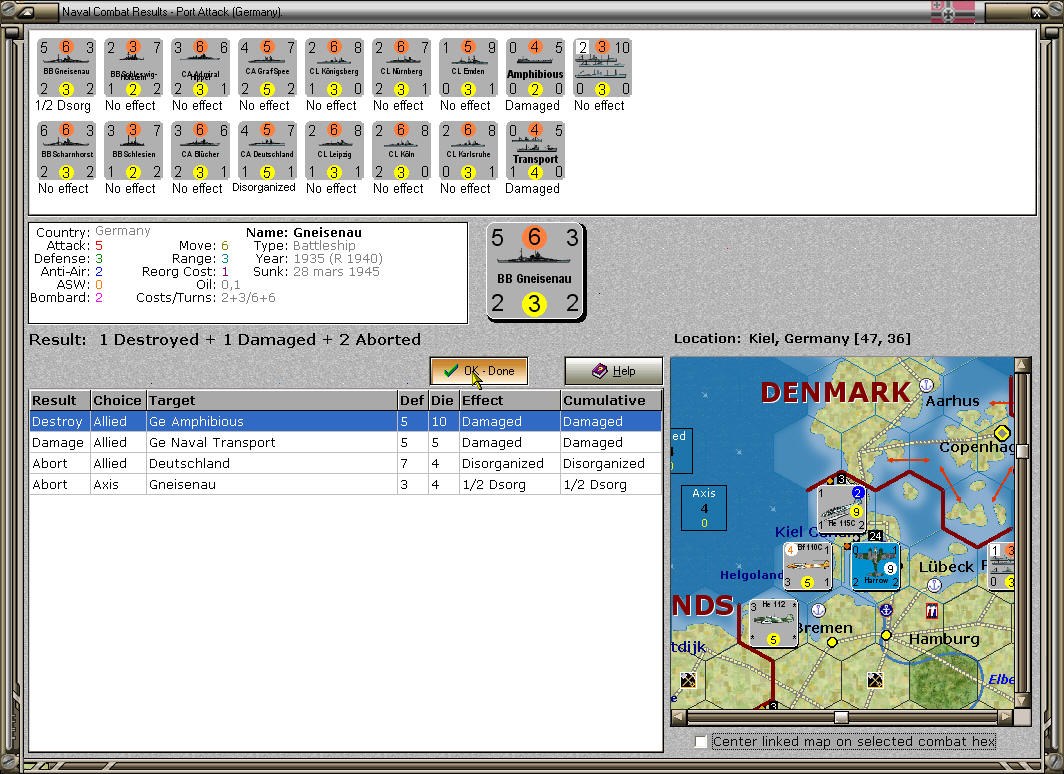The width and height of the screenshot is (1064, 774).
Task: Click the Transport unit counter
Action: 535,151
